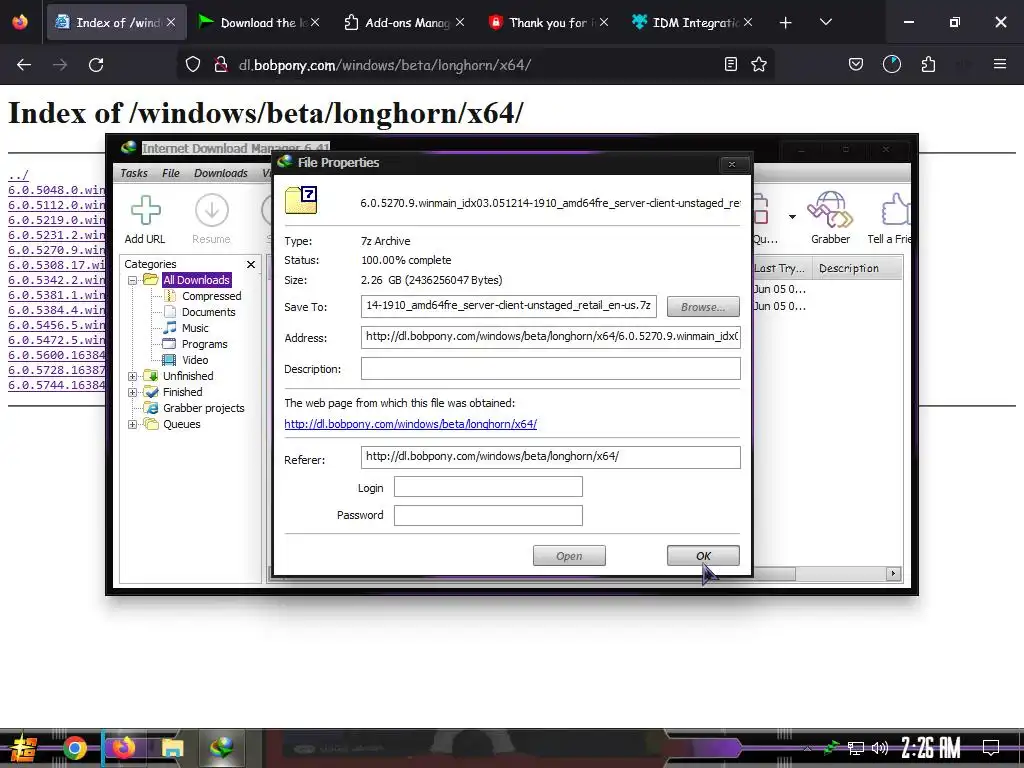The image size is (1024, 768).
Task: Click the insecure connection padlock icon
Action: [x=221, y=64]
